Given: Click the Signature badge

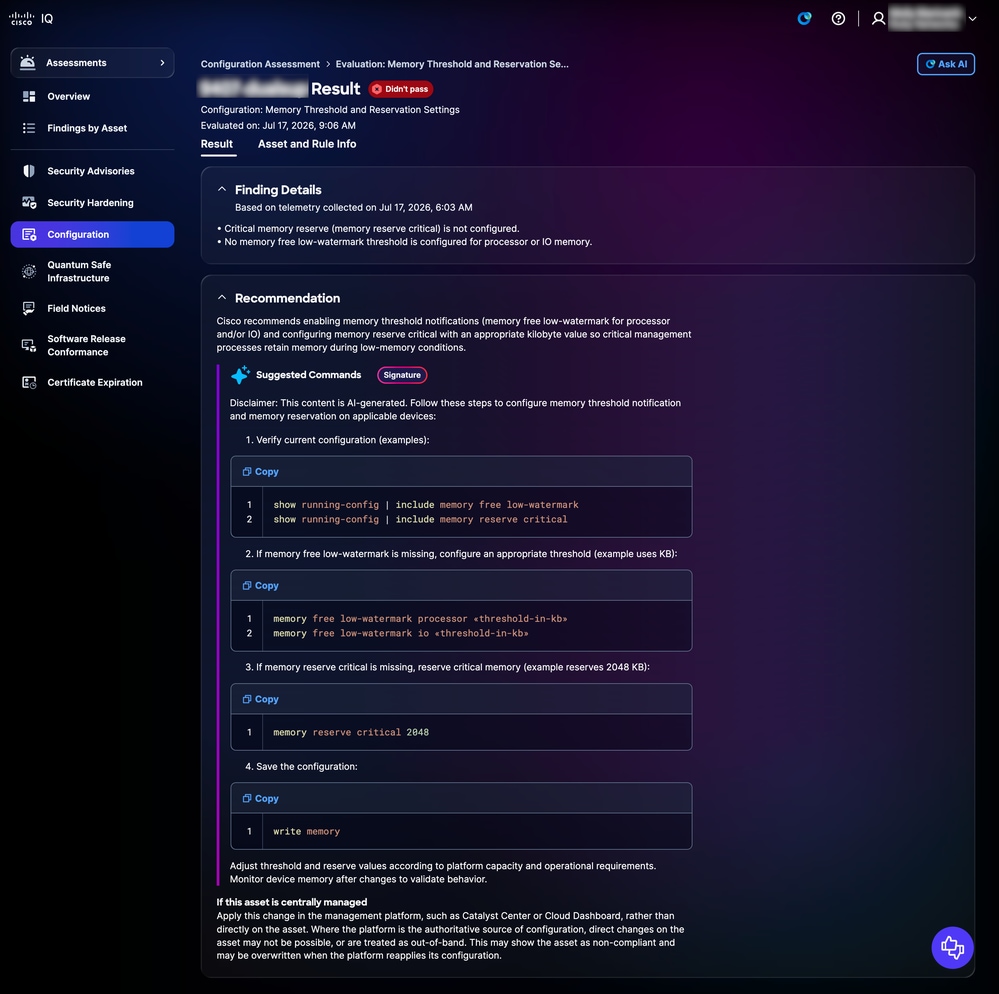Looking at the screenshot, I should [402, 375].
